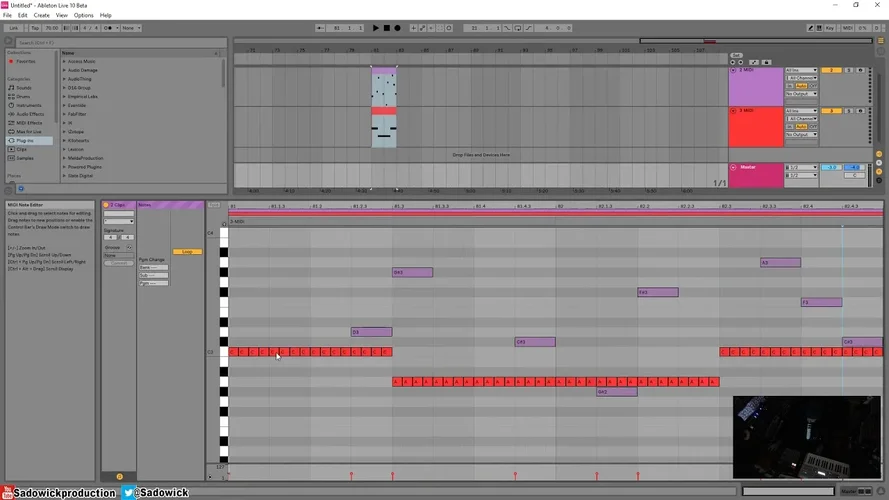The height and width of the screenshot is (500, 889).
Task: Select the Audio Effects category icon
Action: click(11, 114)
